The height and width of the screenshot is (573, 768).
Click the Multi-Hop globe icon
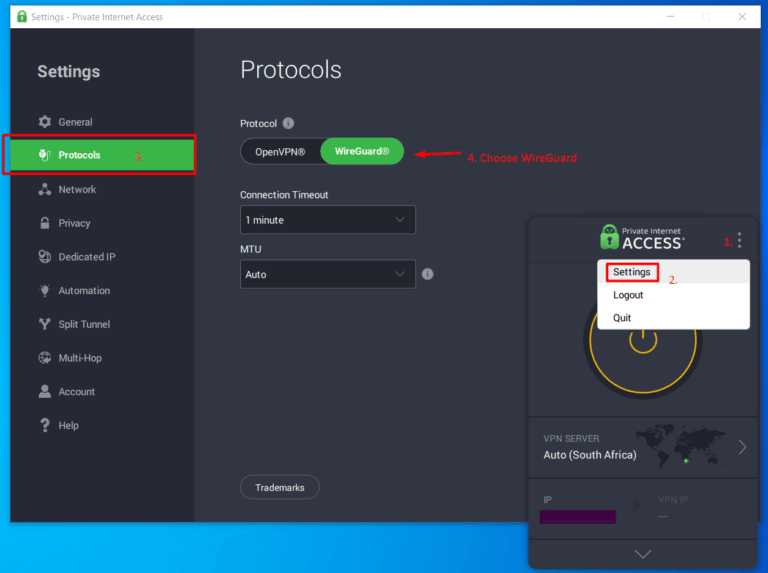(x=45, y=358)
